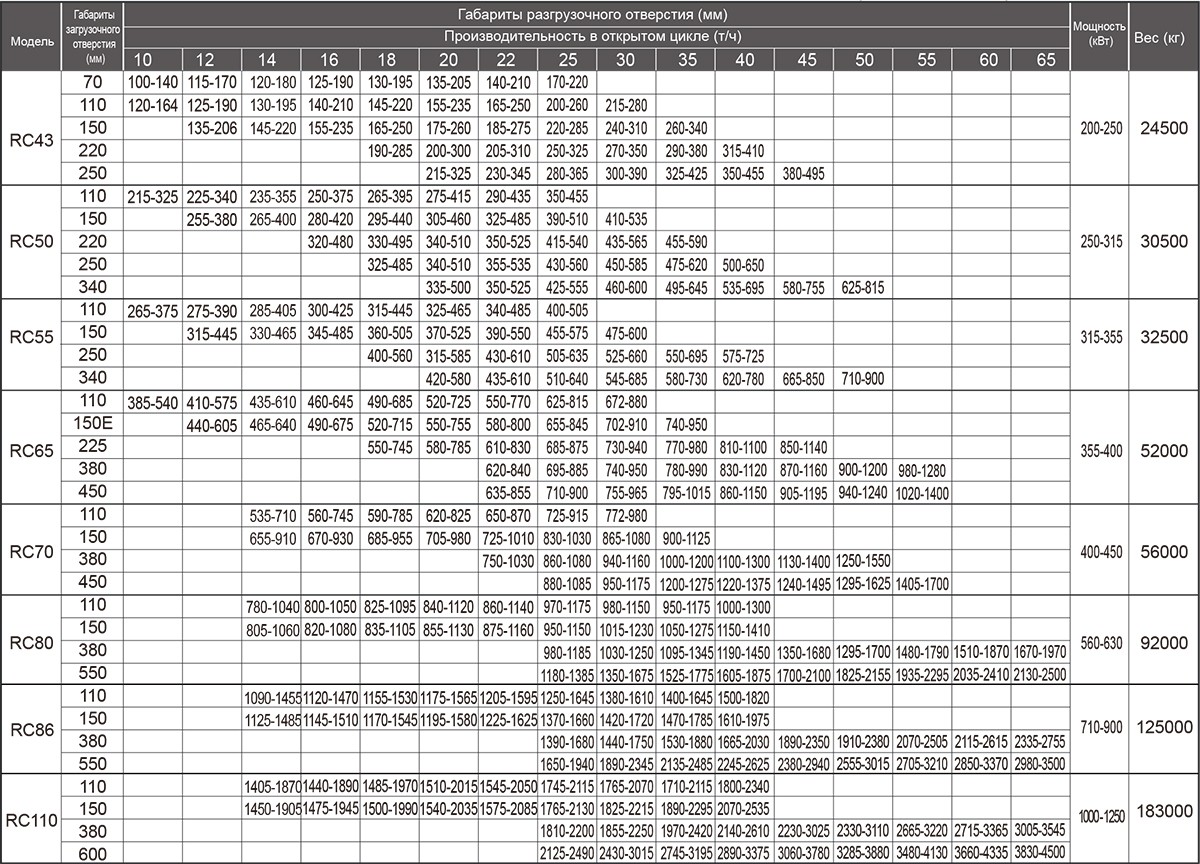1200x864 pixels.
Task: Click the cell reading 535-710
Action: (x=271, y=515)
